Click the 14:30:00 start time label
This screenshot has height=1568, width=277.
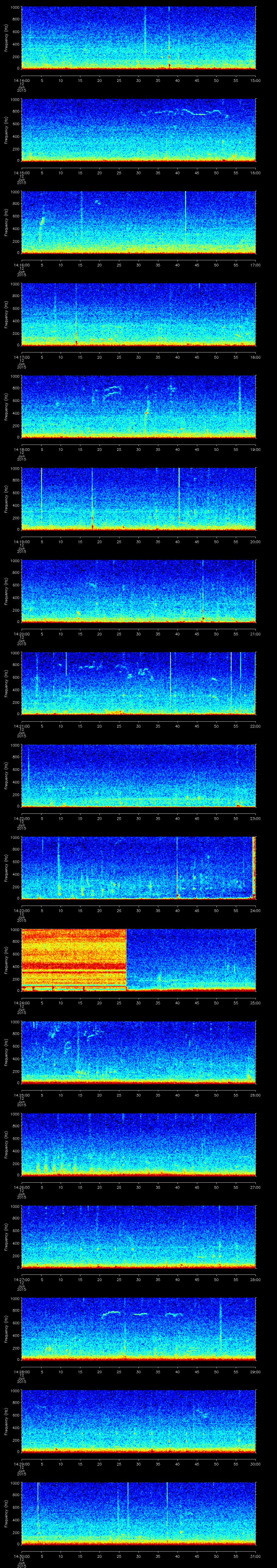pyautogui.click(x=21, y=1556)
